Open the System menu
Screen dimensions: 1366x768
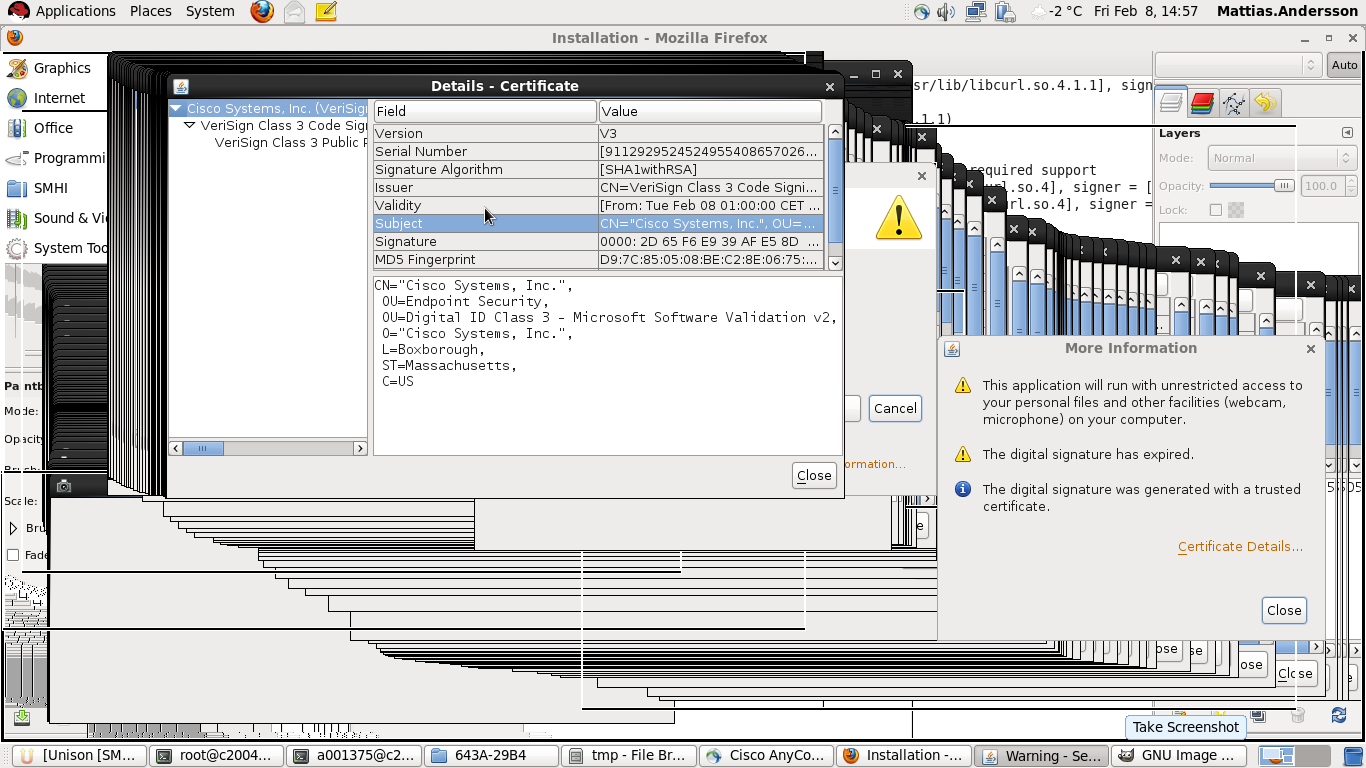click(210, 11)
